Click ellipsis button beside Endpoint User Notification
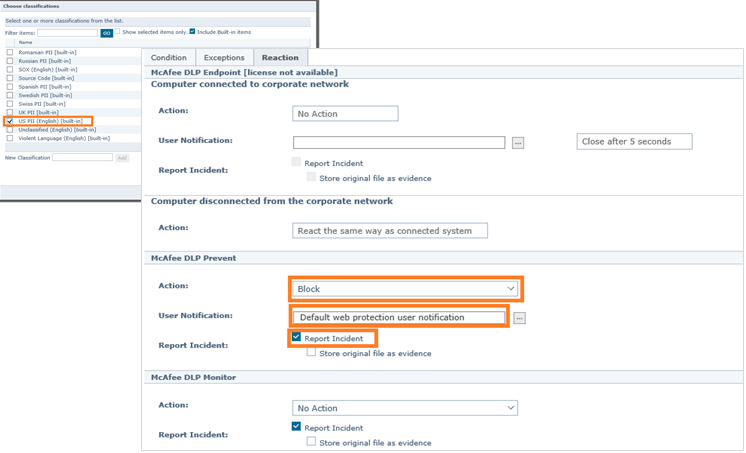 518,143
